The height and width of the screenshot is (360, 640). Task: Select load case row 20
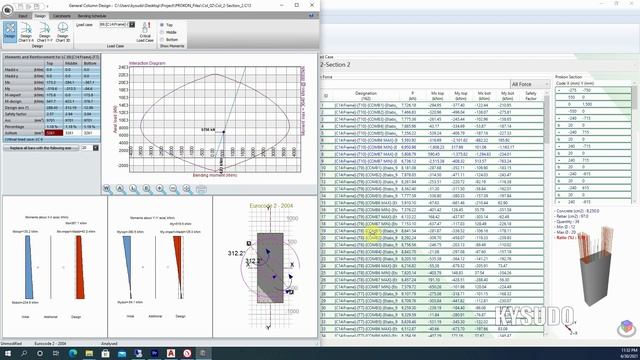click(x=432, y=238)
